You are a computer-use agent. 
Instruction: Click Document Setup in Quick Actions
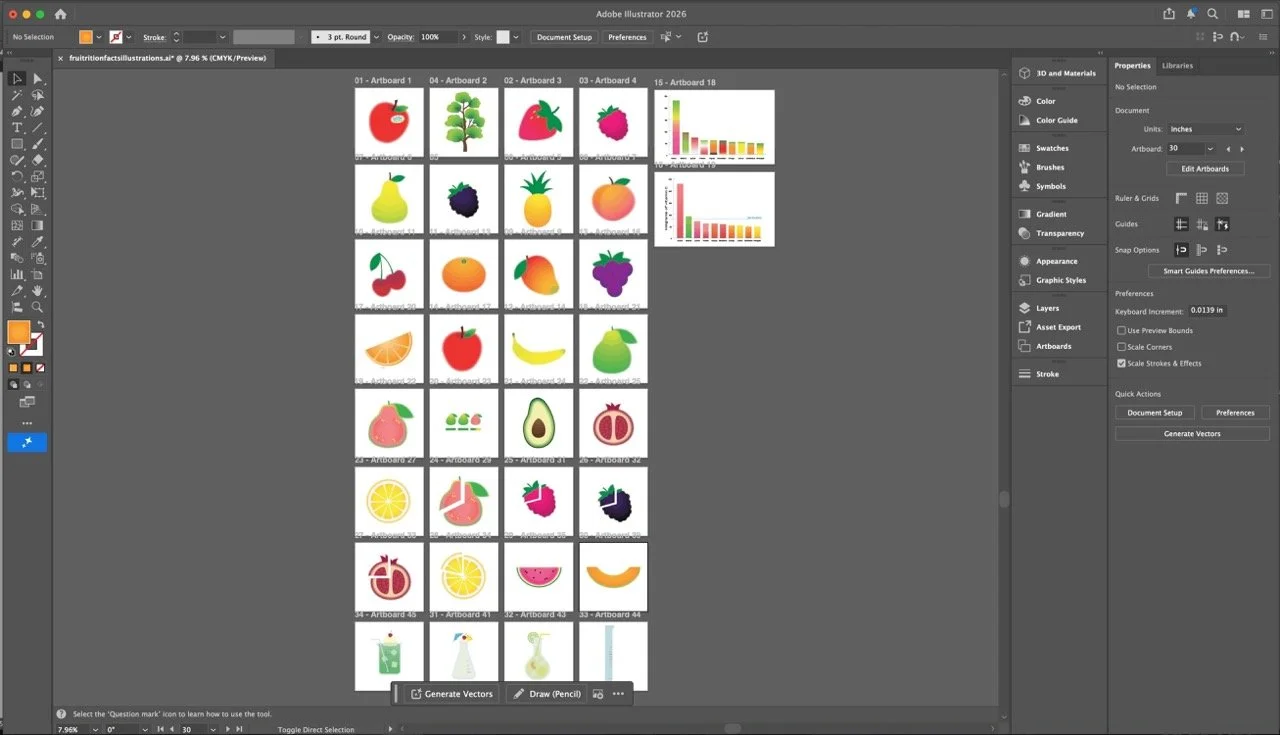tap(1154, 412)
